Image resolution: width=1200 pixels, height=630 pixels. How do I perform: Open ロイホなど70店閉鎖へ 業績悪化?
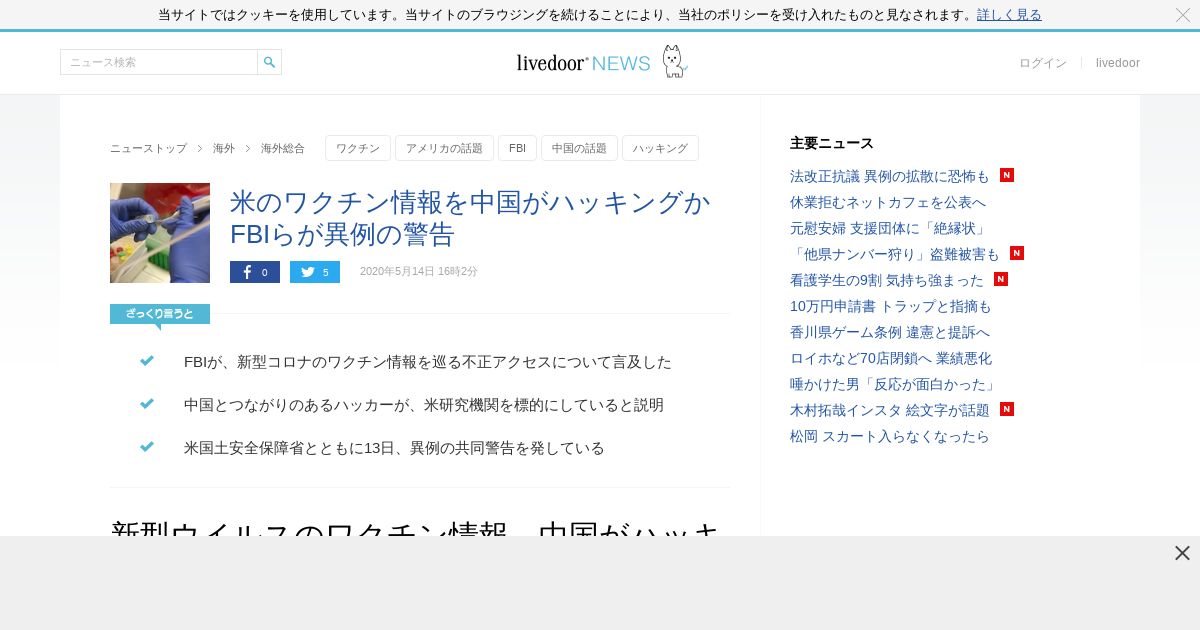tap(891, 358)
